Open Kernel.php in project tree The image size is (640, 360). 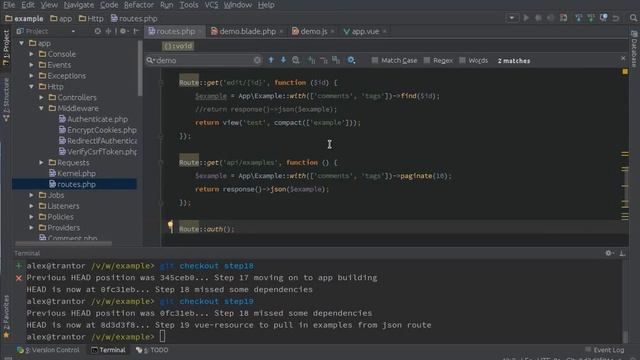pyautogui.click(x=72, y=173)
